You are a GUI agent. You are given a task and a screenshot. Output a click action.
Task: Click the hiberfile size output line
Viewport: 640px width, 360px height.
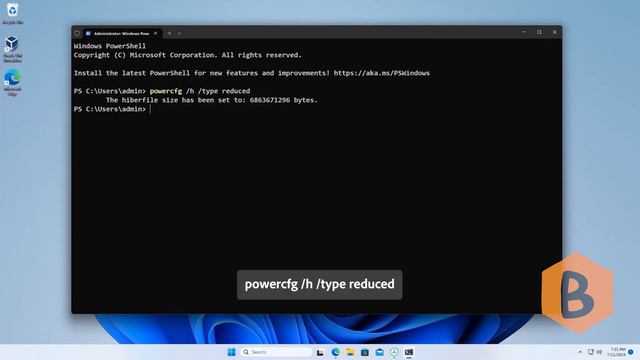point(211,100)
